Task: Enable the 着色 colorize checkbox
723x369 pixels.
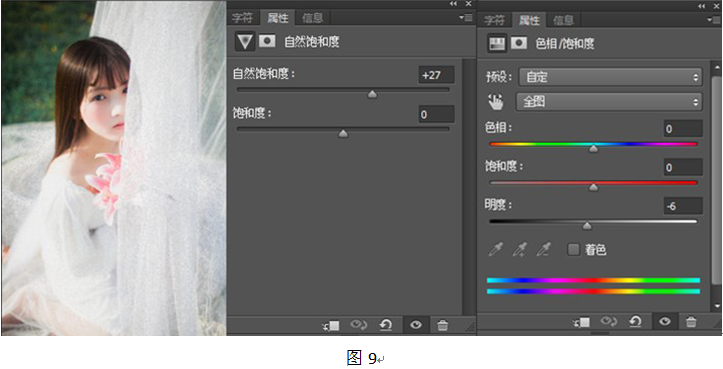Action: click(574, 250)
